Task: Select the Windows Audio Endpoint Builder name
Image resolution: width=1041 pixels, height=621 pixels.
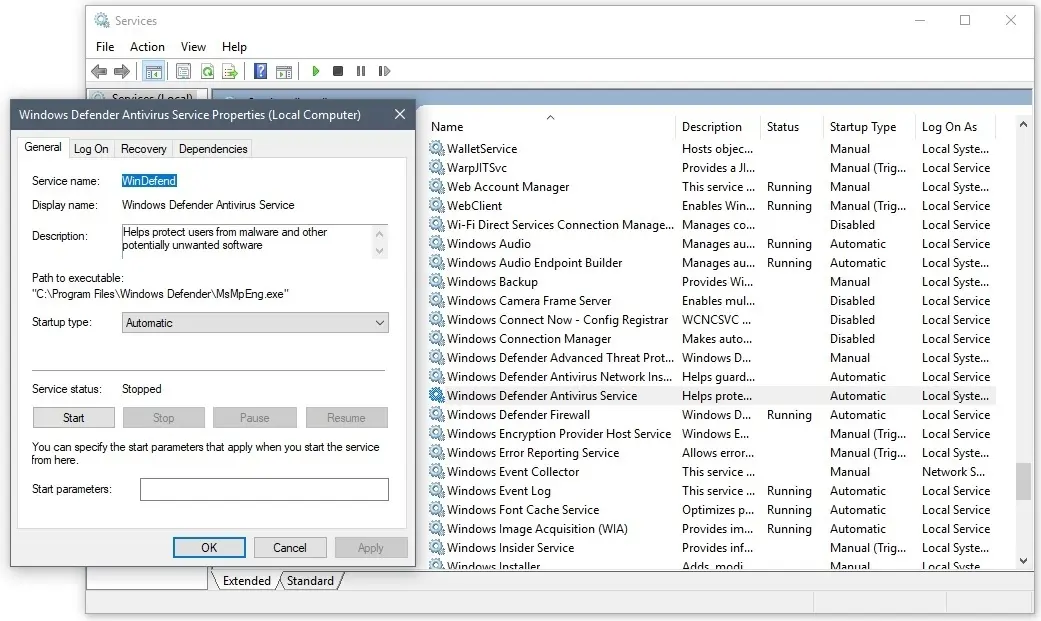Action: [x=534, y=262]
